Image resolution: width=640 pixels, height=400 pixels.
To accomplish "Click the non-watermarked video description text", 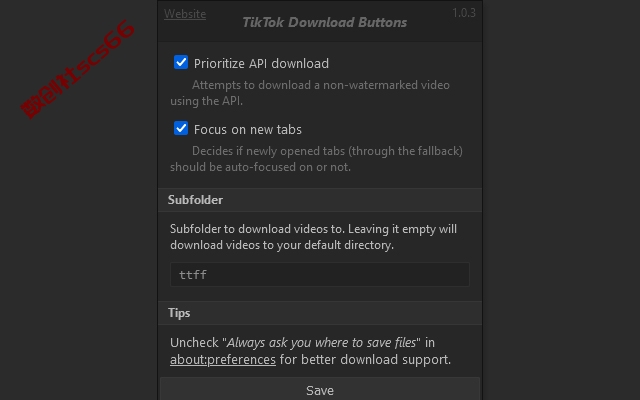I will [310, 93].
